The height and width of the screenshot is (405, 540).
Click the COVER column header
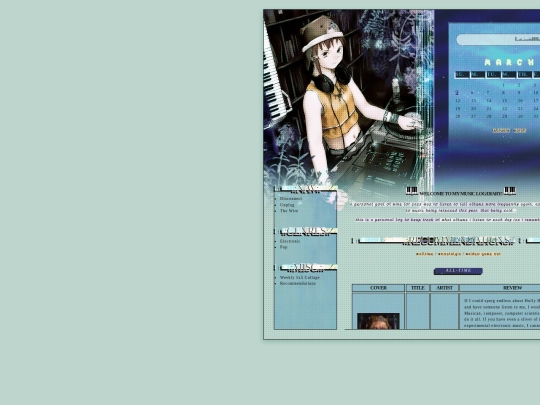click(x=378, y=288)
